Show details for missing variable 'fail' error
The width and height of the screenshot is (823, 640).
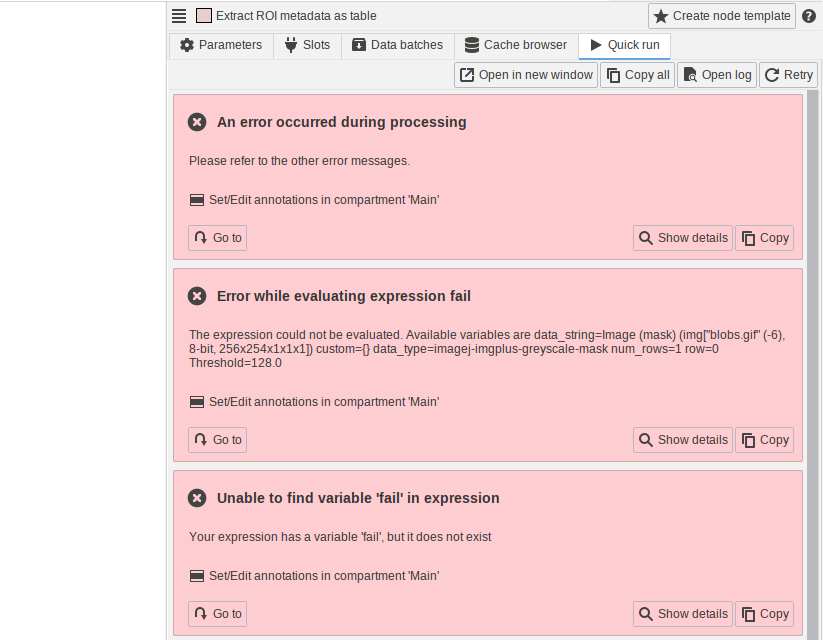pyautogui.click(x=682, y=614)
